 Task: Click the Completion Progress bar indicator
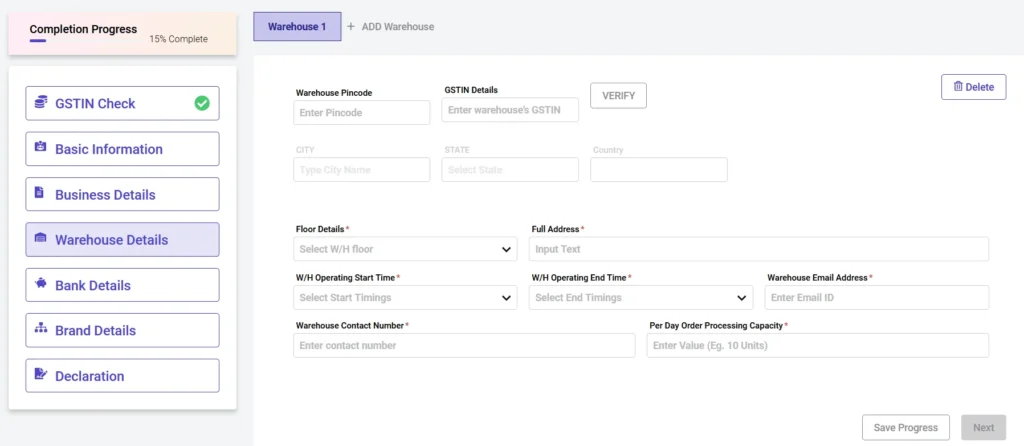(x=38, y=41)
